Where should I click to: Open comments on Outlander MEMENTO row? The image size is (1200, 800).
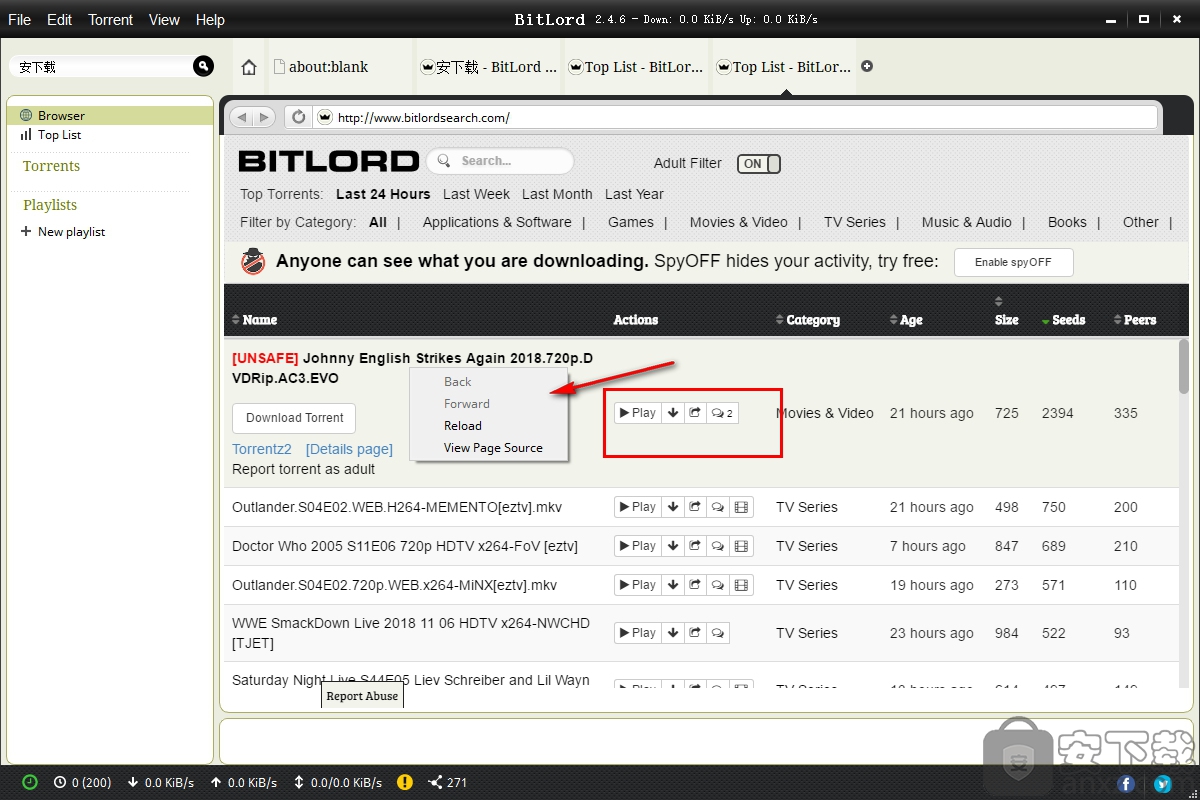[717, 507]
